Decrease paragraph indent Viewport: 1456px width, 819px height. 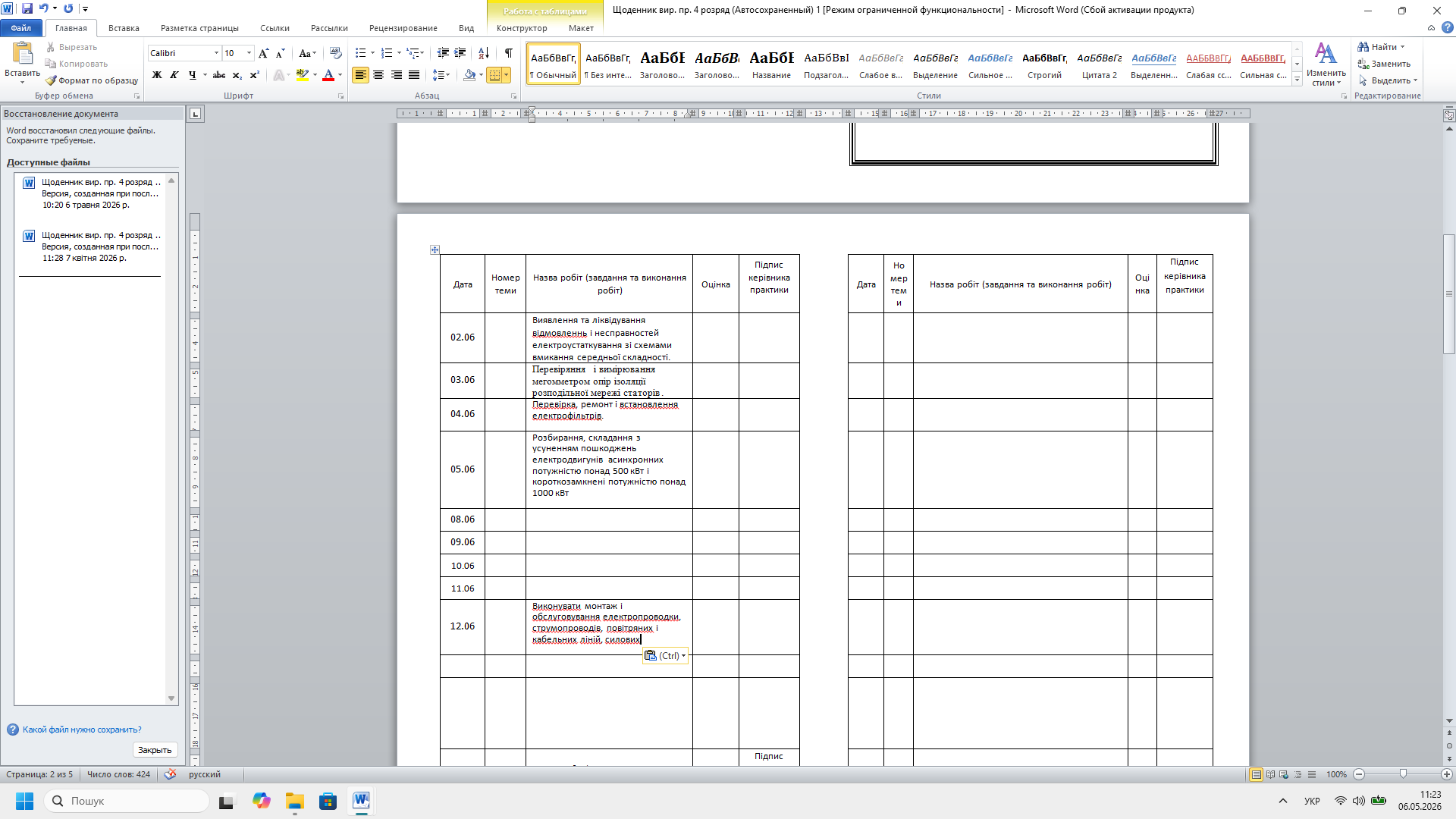tap(443, 53)
